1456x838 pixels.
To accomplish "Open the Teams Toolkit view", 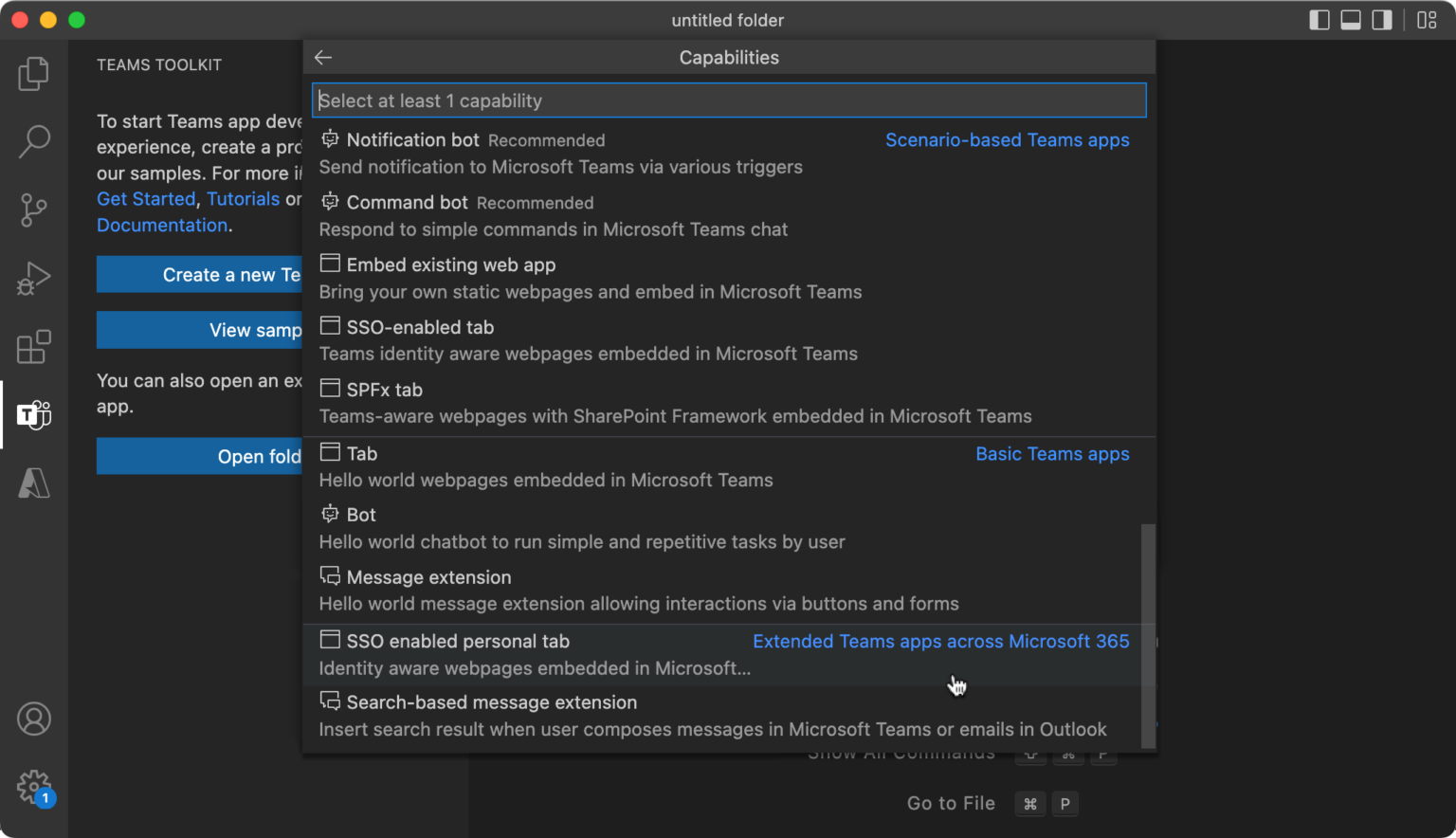I will coord(33,414).
